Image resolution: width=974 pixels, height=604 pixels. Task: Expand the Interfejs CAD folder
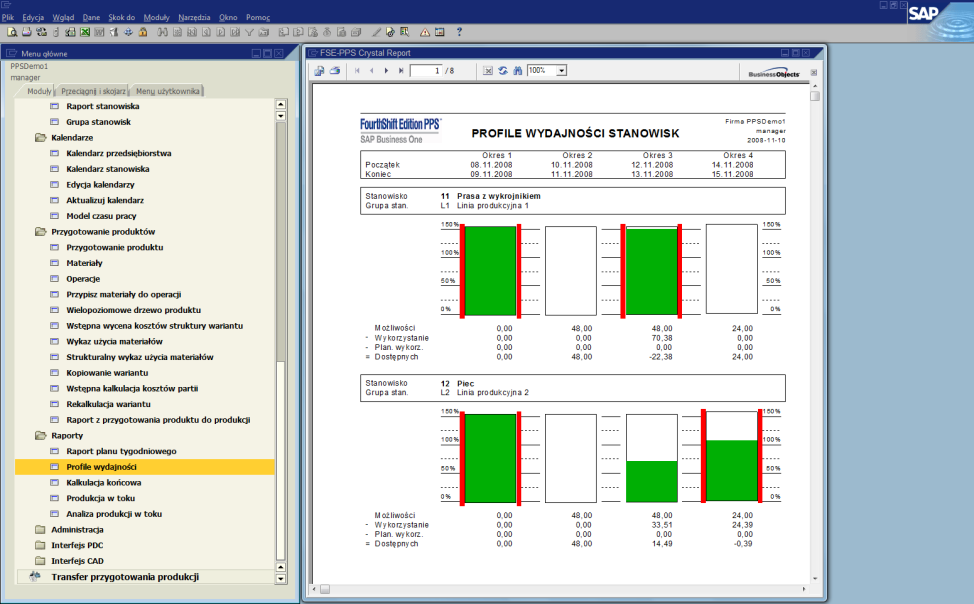point(41,561)
